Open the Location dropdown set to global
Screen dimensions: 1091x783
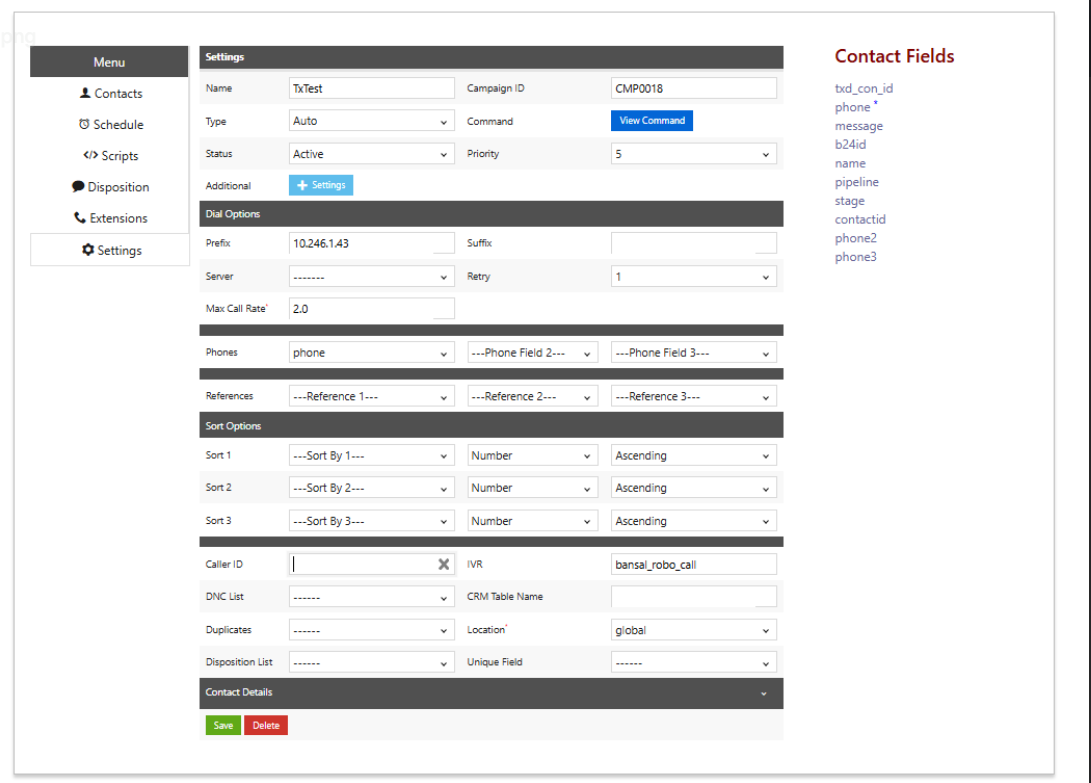(x=693, y=630)
